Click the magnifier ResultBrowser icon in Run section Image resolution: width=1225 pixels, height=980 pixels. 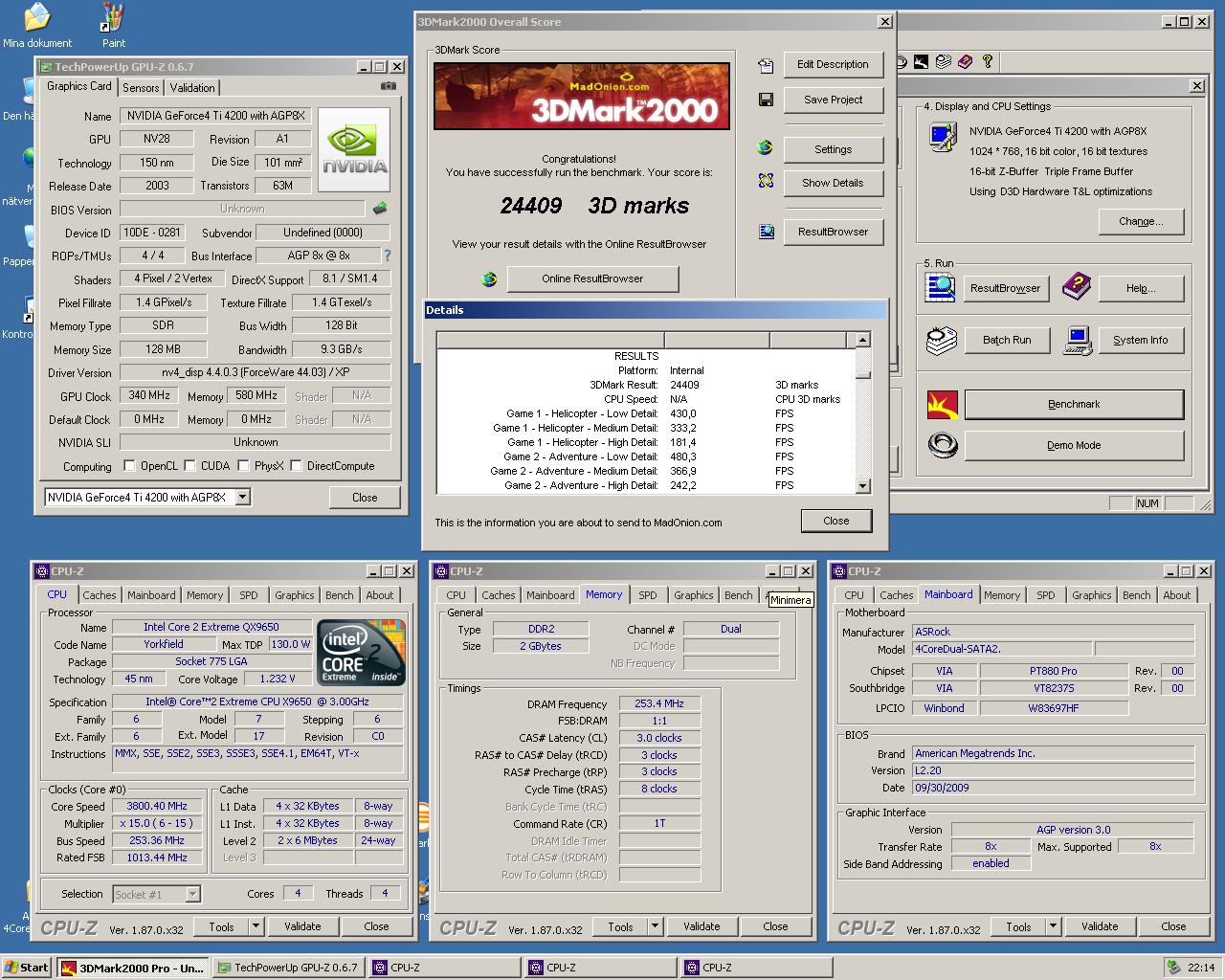pyautogui.click(x=940, y=287)
